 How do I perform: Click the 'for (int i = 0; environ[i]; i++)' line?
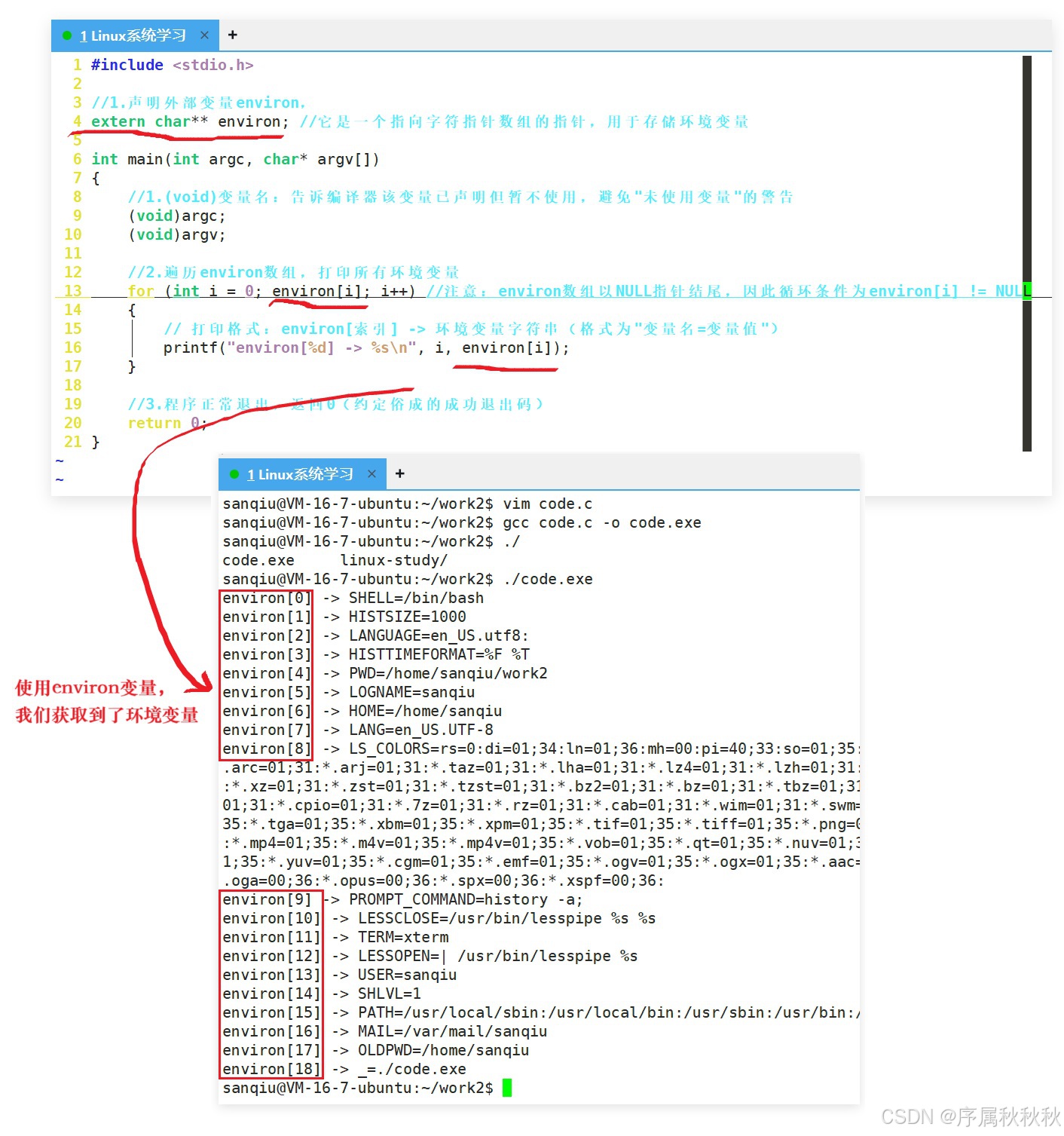point(271,291)
